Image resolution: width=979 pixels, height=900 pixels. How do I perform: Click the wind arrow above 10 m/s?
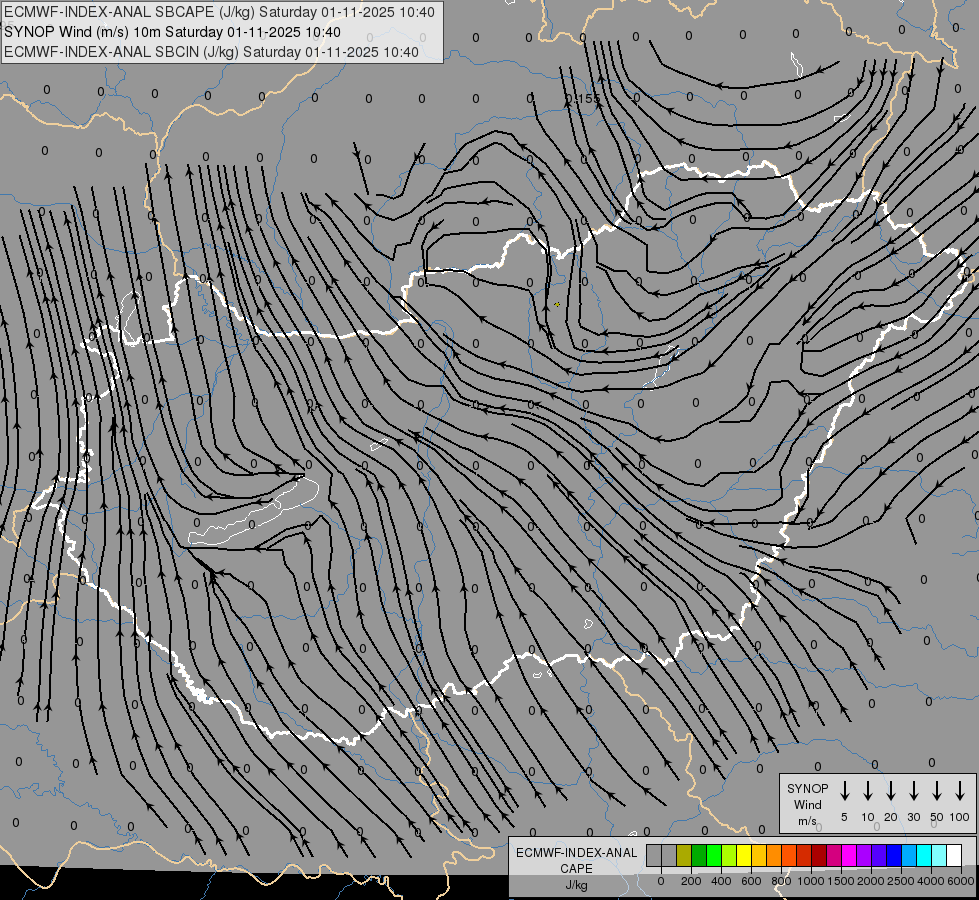tap(867, 790)
